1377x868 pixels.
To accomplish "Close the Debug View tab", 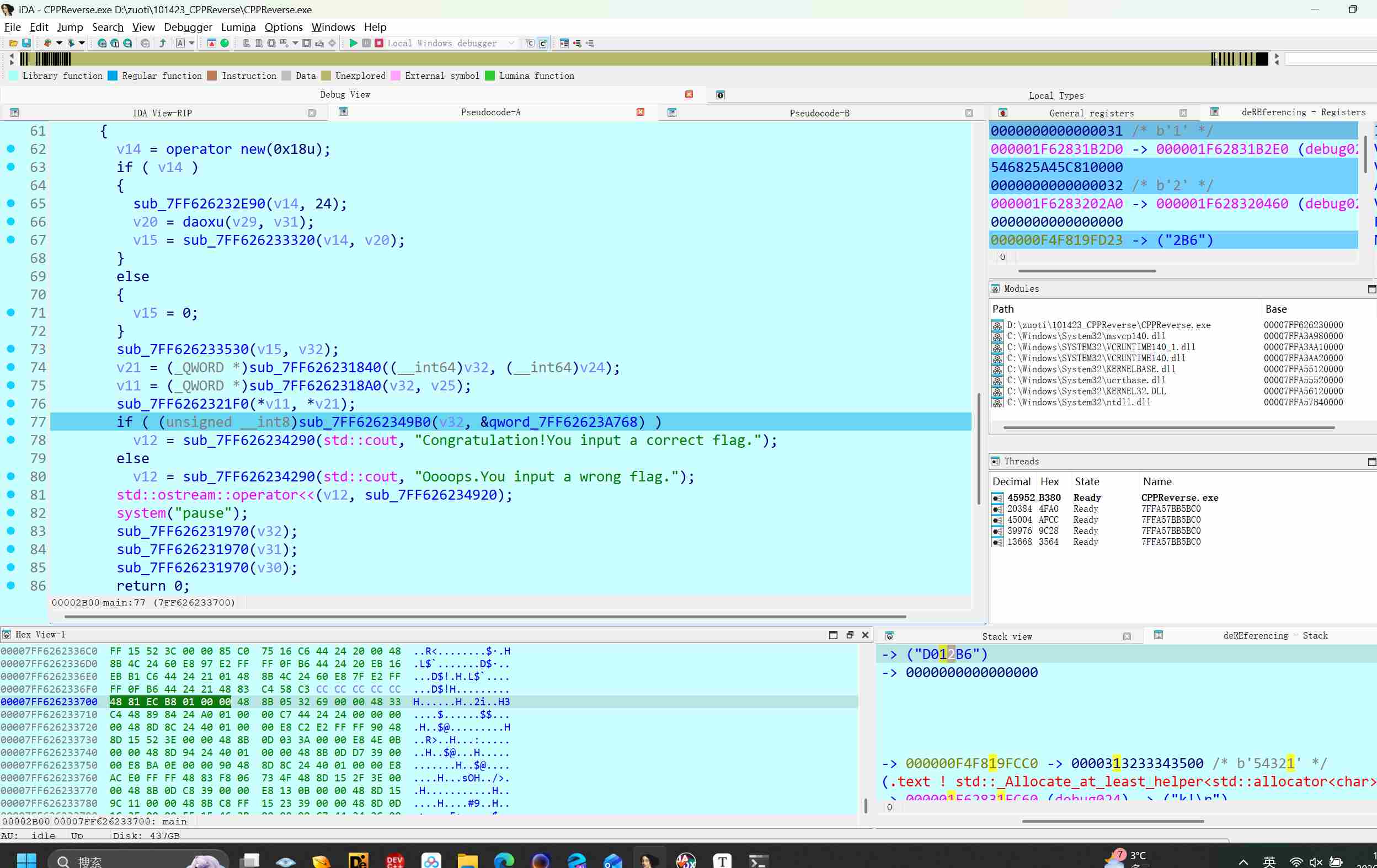I will coord(689,94).
